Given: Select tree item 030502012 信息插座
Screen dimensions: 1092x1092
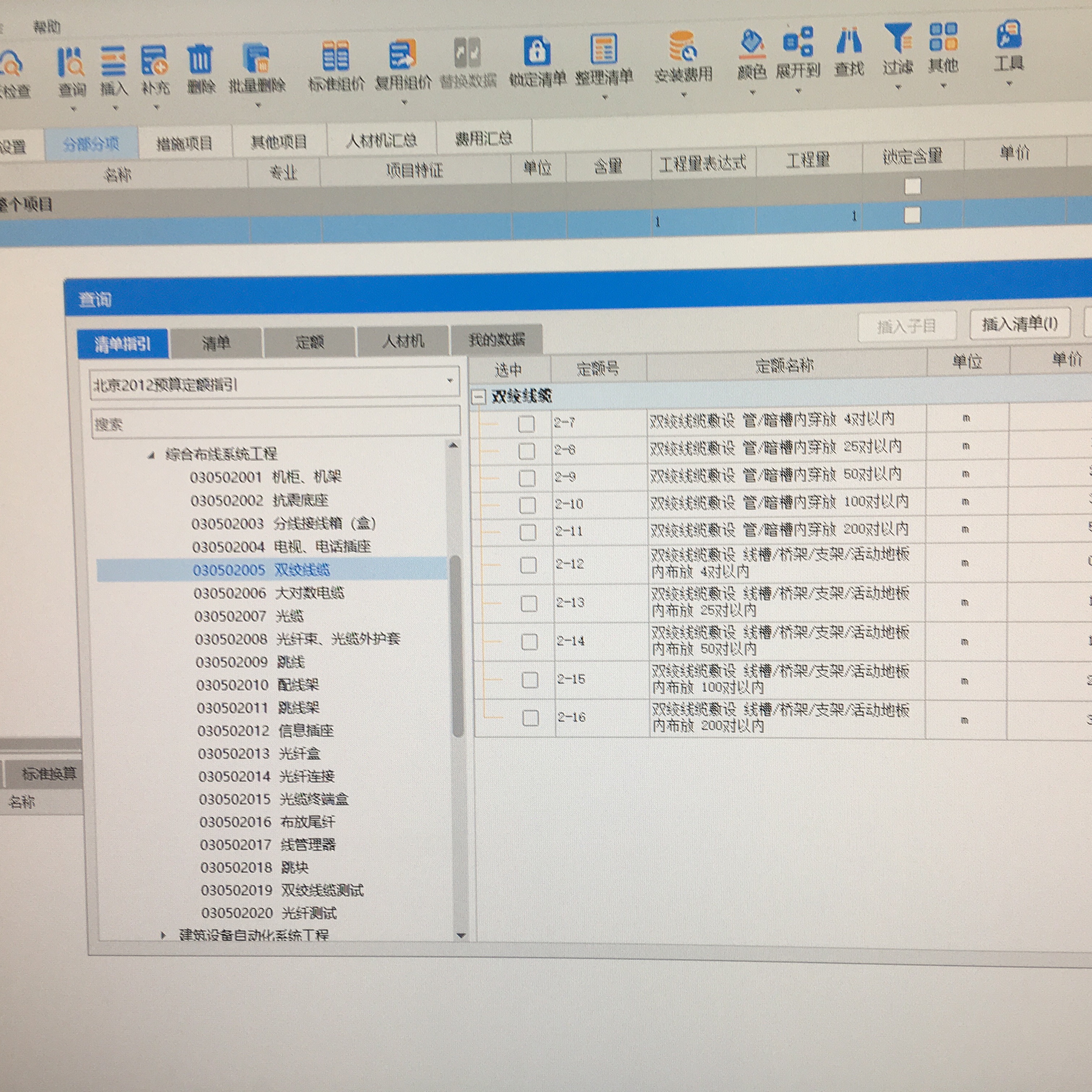Looking at the screenshot, I should (x=265, y=731).
